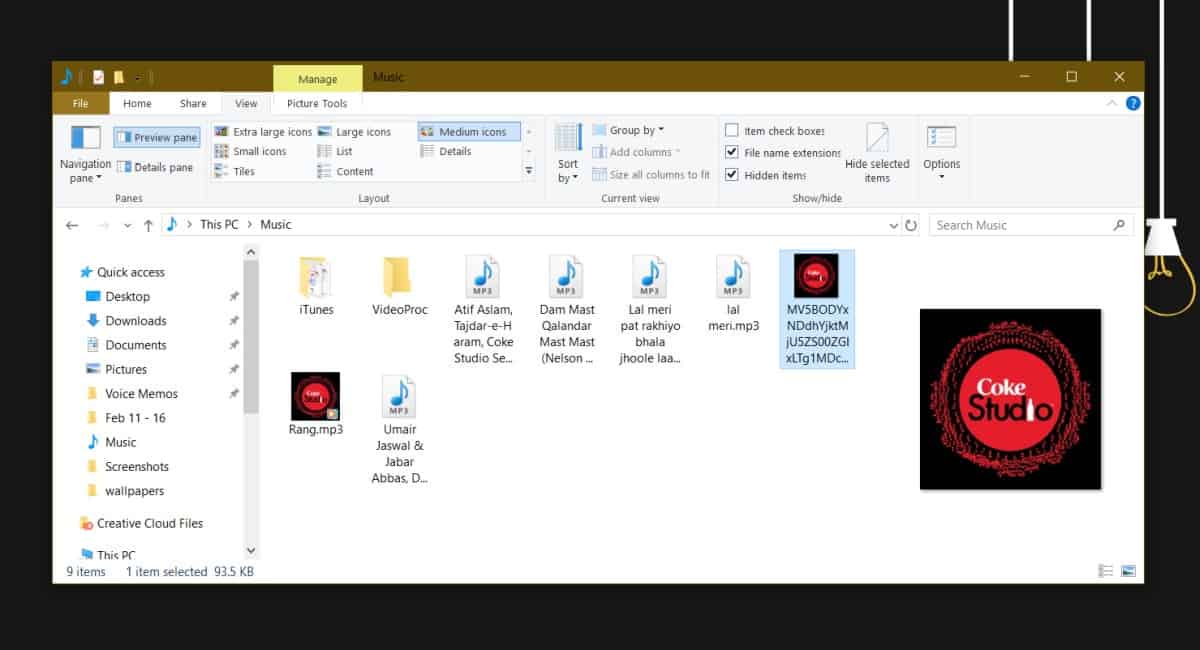1200x650 pixels.
Task: Select the Content layout option
Action: (346, 171)
